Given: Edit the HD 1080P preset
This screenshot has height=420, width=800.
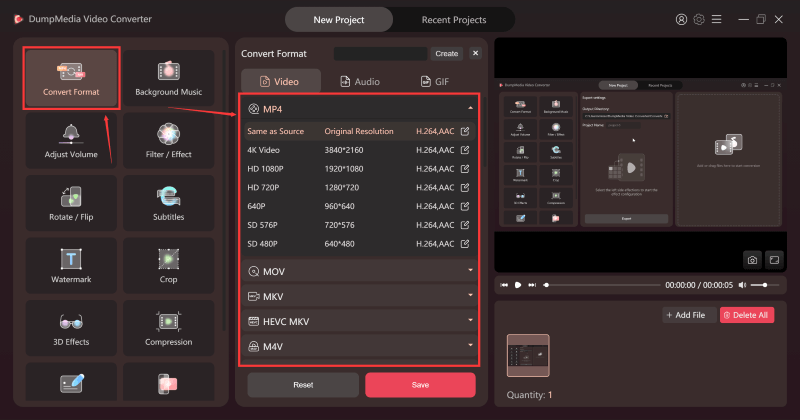Looking at the screenshot, I should coord(465,169).
